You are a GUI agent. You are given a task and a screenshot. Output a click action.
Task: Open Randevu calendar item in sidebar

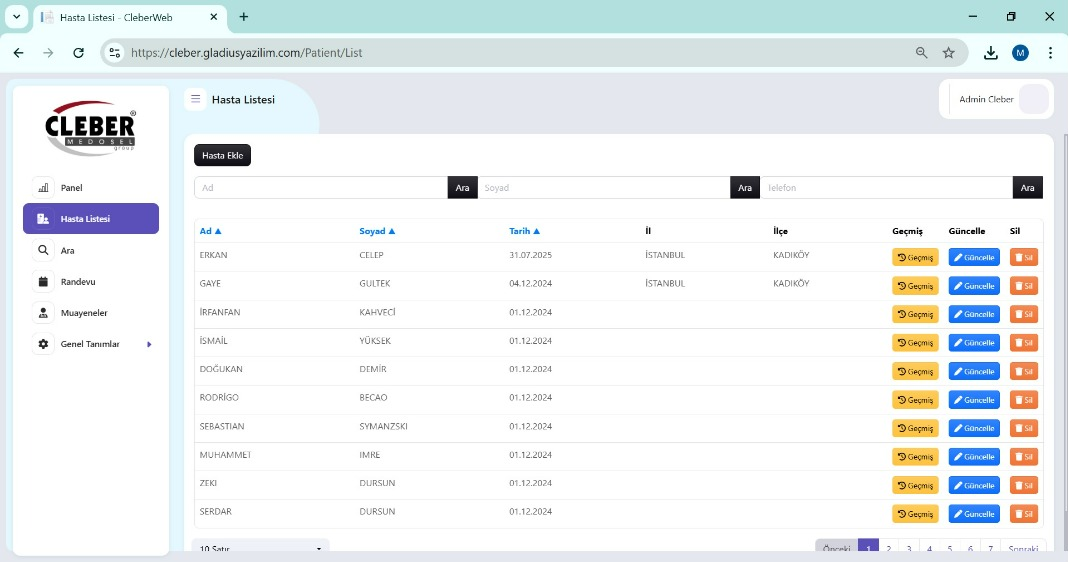[x=43, y=282]
